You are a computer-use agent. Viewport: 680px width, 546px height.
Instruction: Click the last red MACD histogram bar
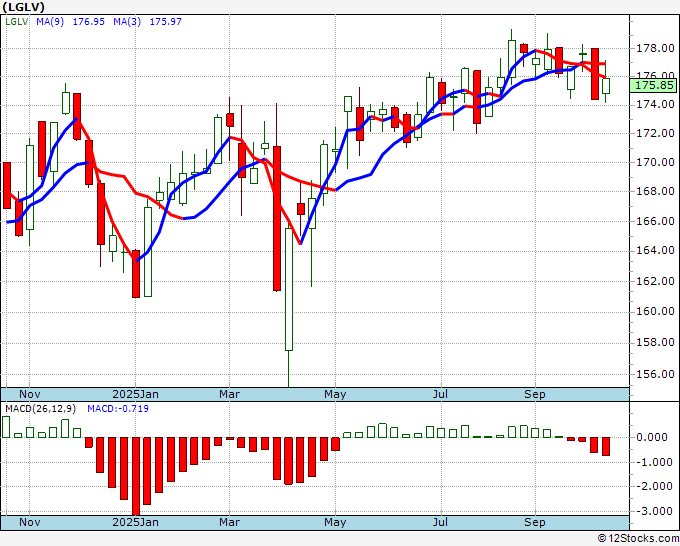[606, 446]
